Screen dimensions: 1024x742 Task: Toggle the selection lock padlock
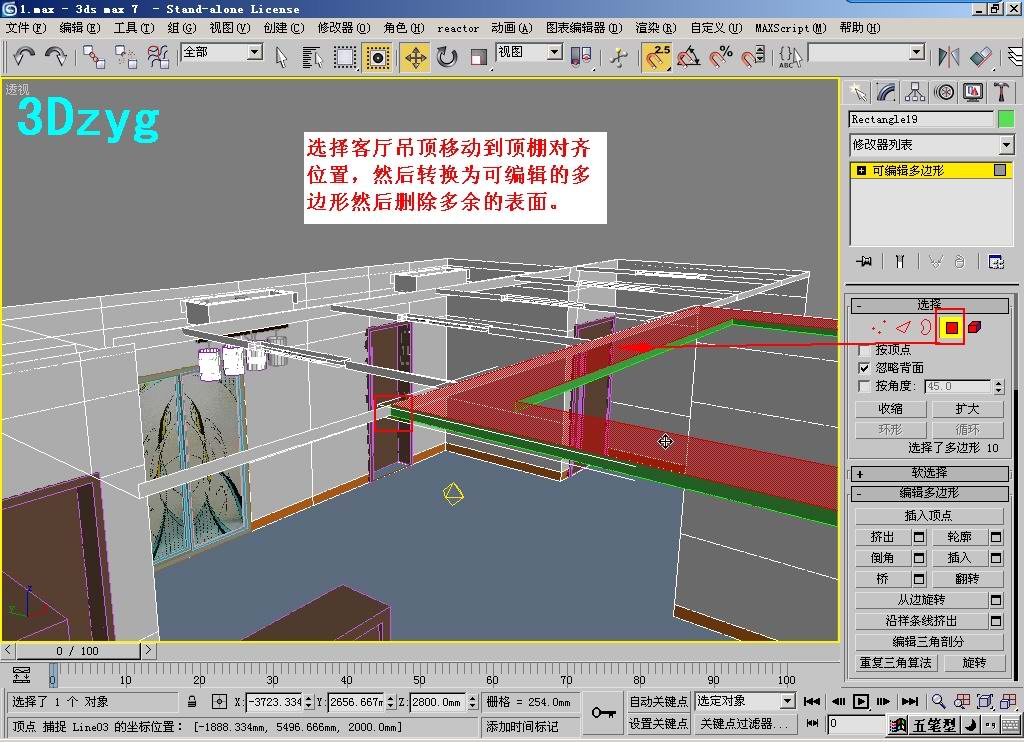(x=192, y=702)
